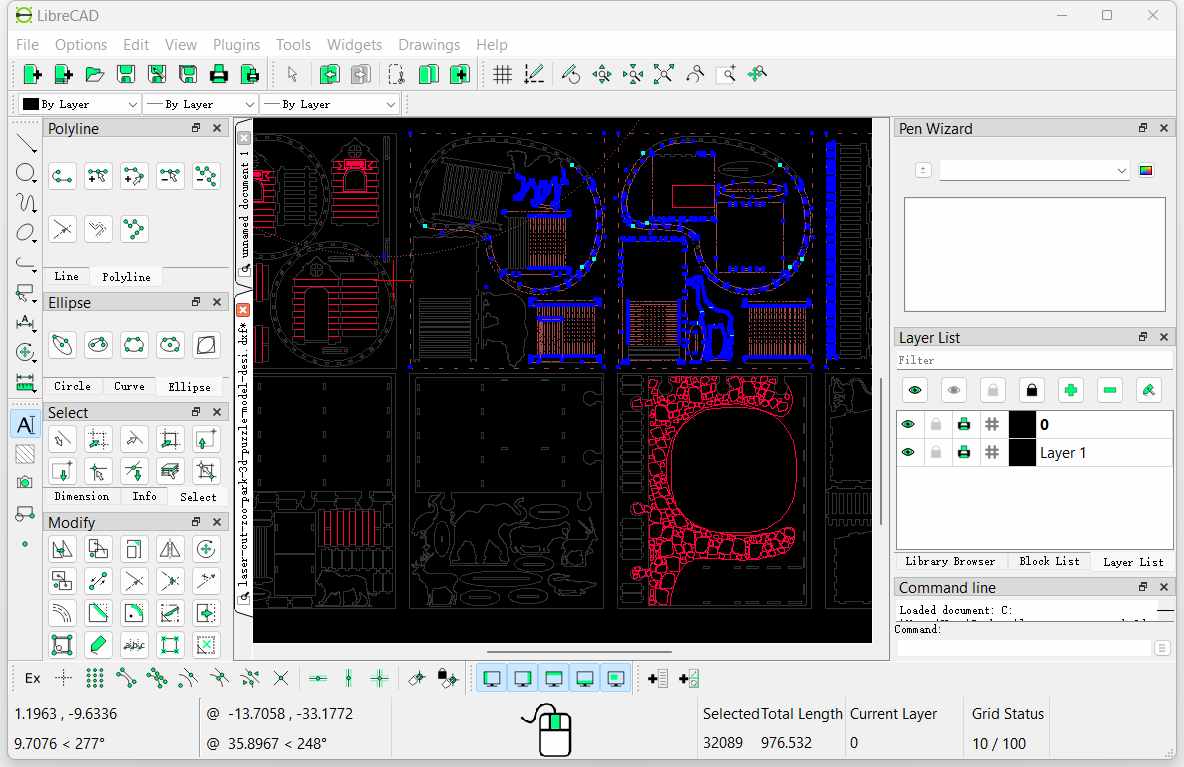Toggle print setting of Layer 1
This screenshot has height=767, width=1184.
(x=964, y=452)
